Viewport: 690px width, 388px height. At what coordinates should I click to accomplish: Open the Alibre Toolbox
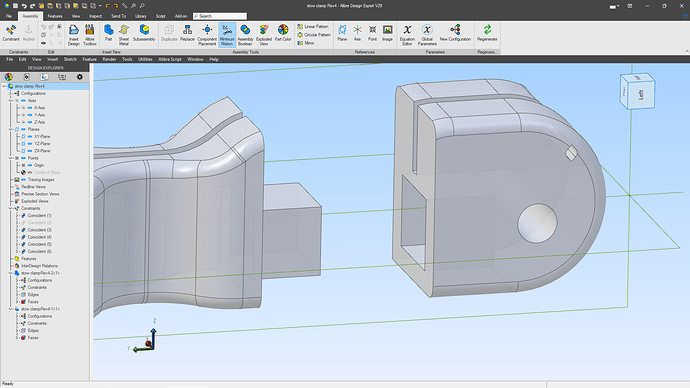pos(89,35)
